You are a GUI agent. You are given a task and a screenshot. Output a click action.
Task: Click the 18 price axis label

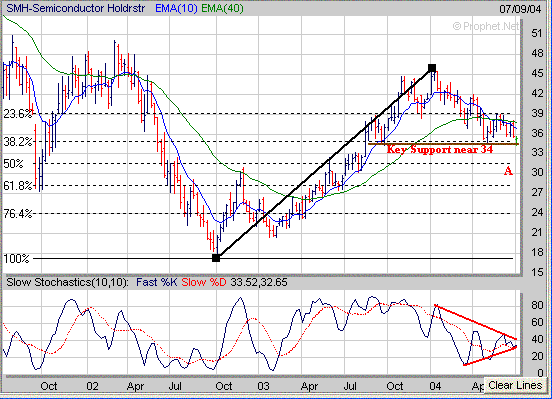(x=537, y=252)
